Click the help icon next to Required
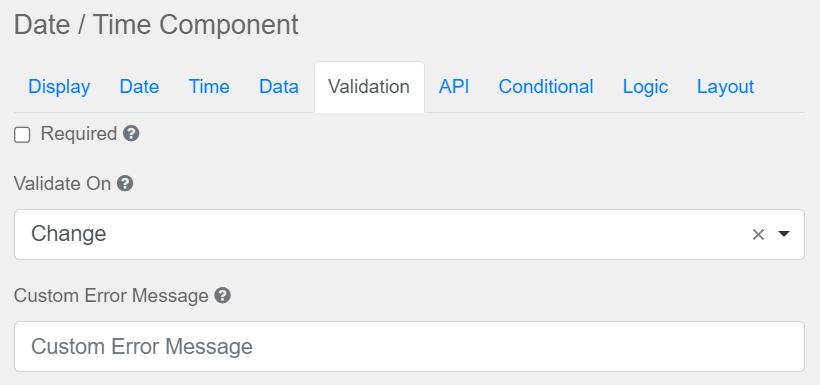 pyautogui.click(x=131, y=134)
